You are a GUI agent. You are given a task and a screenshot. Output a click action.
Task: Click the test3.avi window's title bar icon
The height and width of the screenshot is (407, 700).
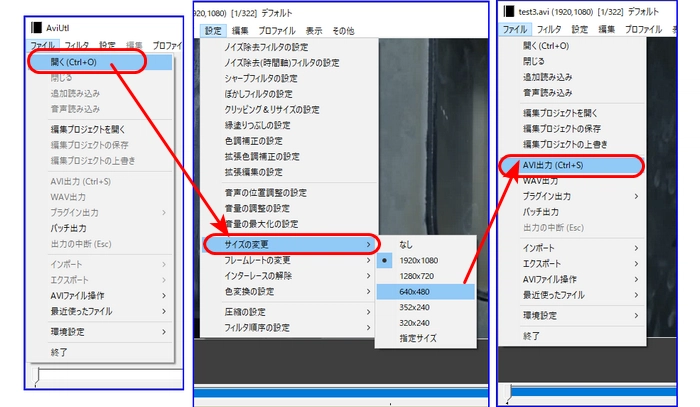[509, 11]
